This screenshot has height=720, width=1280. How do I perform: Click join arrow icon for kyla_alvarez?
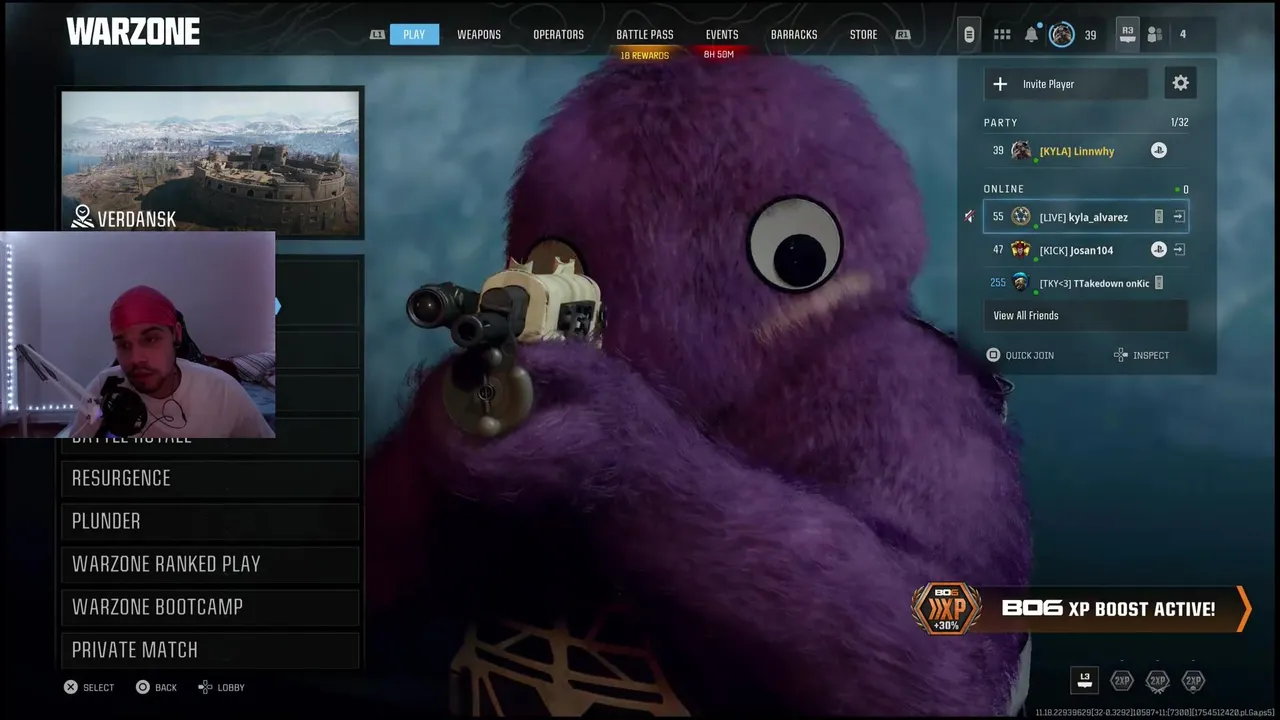tap(1178, 217)
